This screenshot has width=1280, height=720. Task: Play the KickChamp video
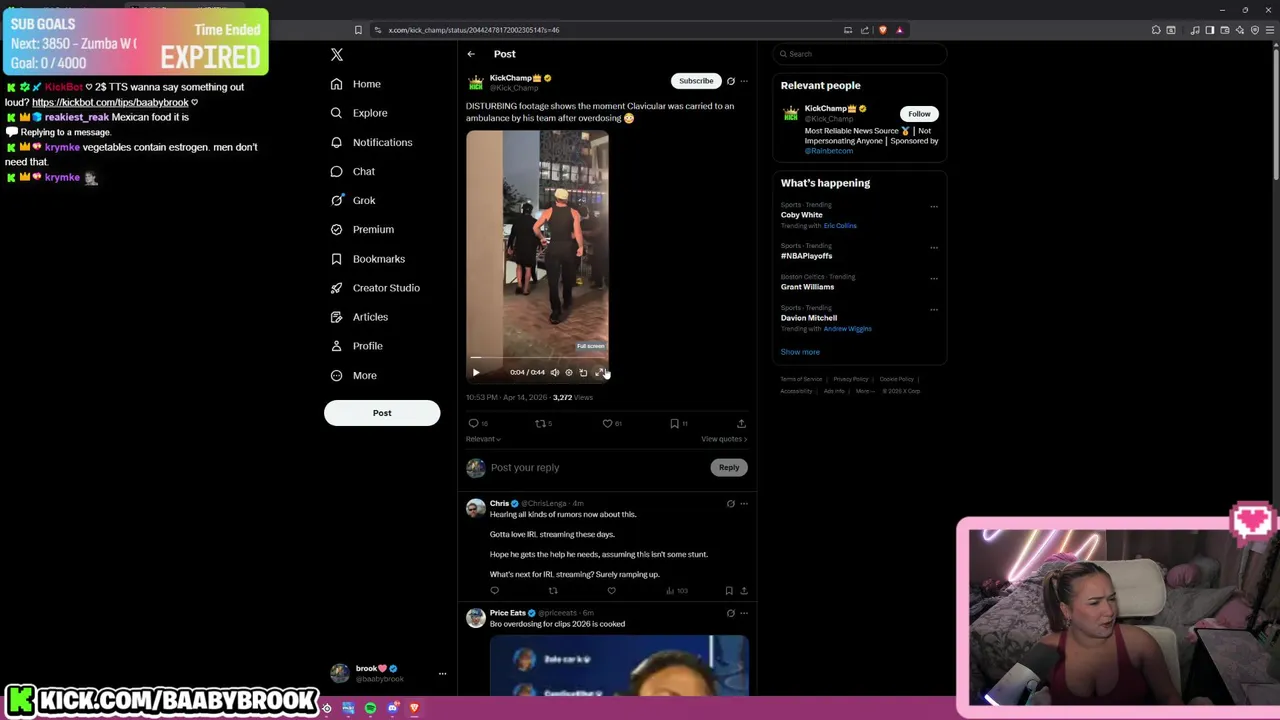tap(476, 372)
